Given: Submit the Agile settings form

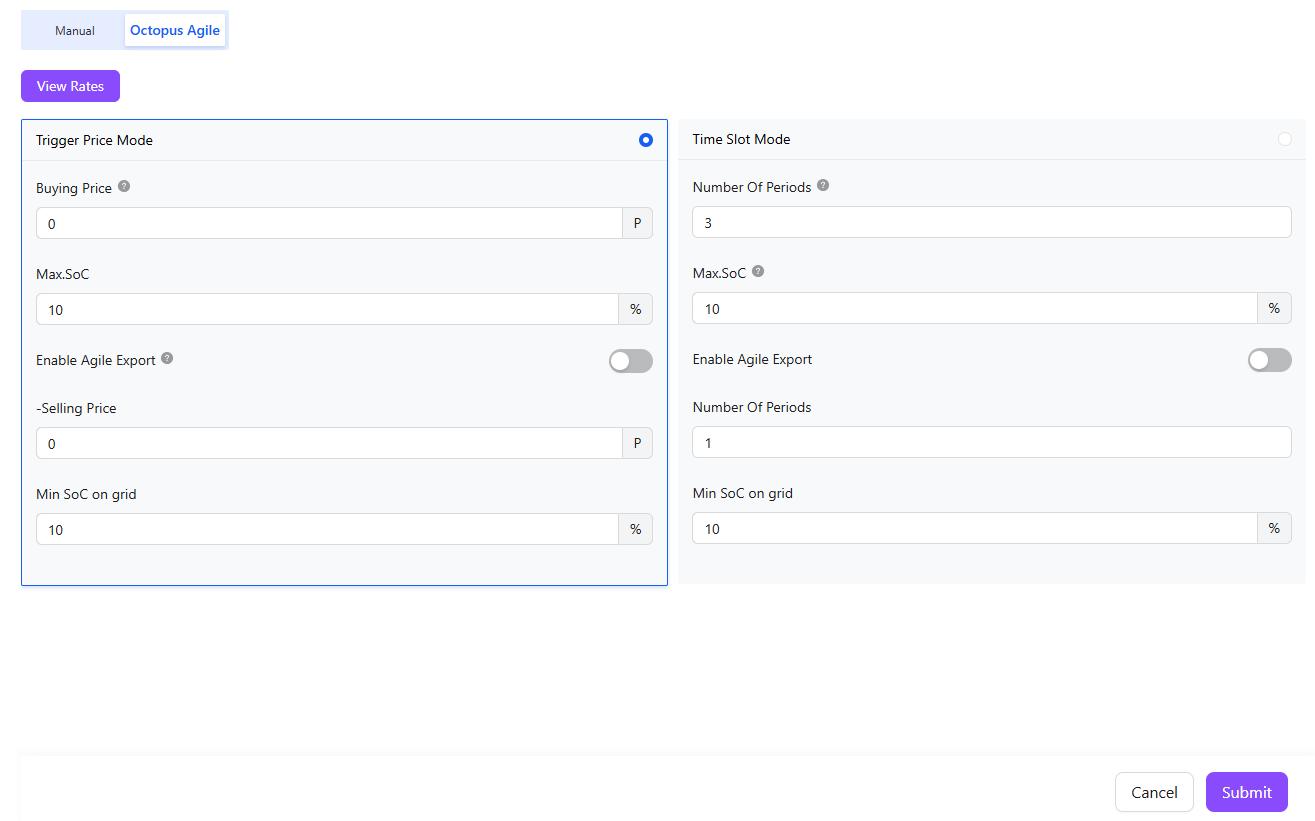Looking at the screenshot, I should point(1246,792).
